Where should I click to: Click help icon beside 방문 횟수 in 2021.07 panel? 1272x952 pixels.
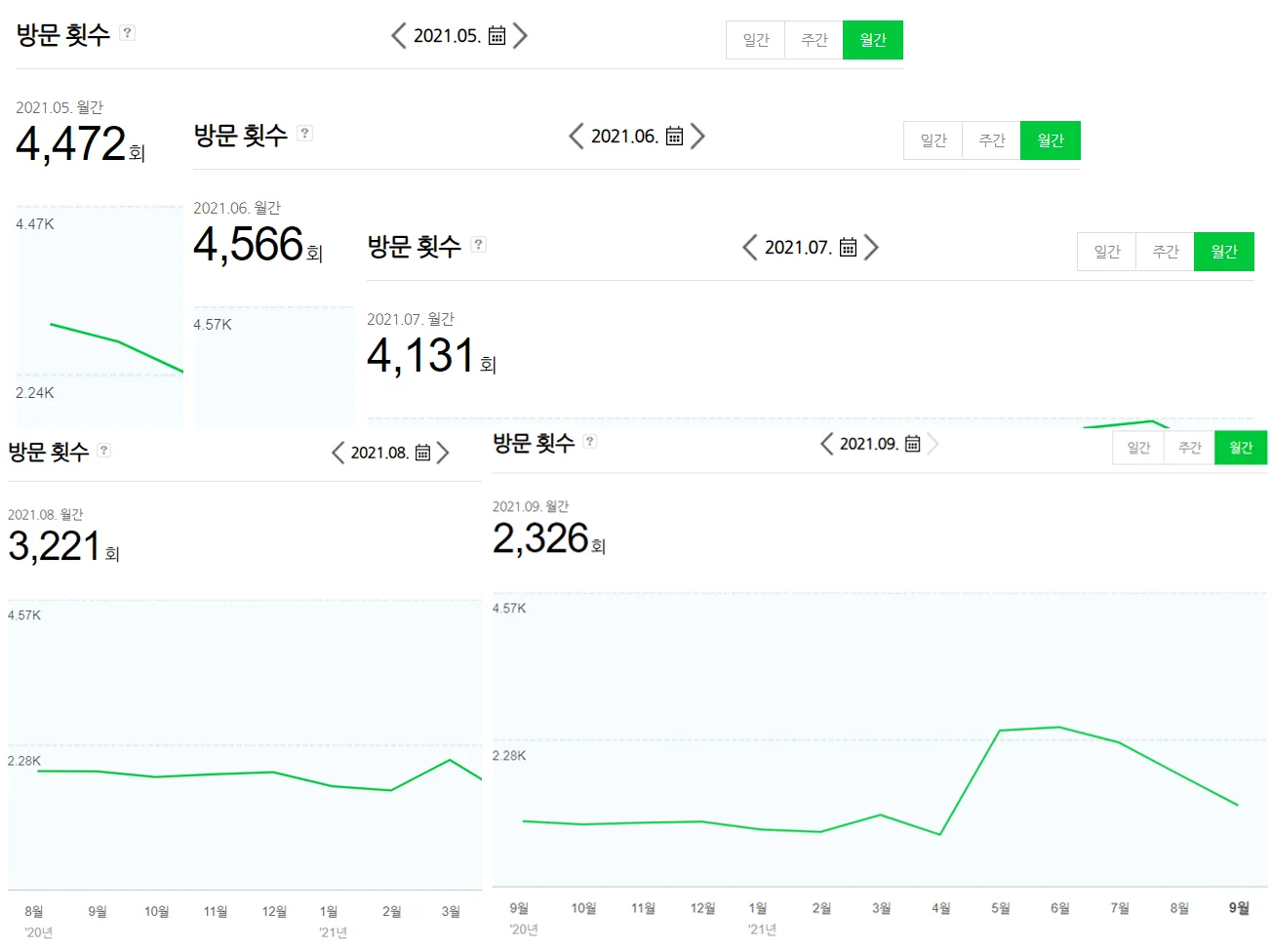(x=478, y=244)
